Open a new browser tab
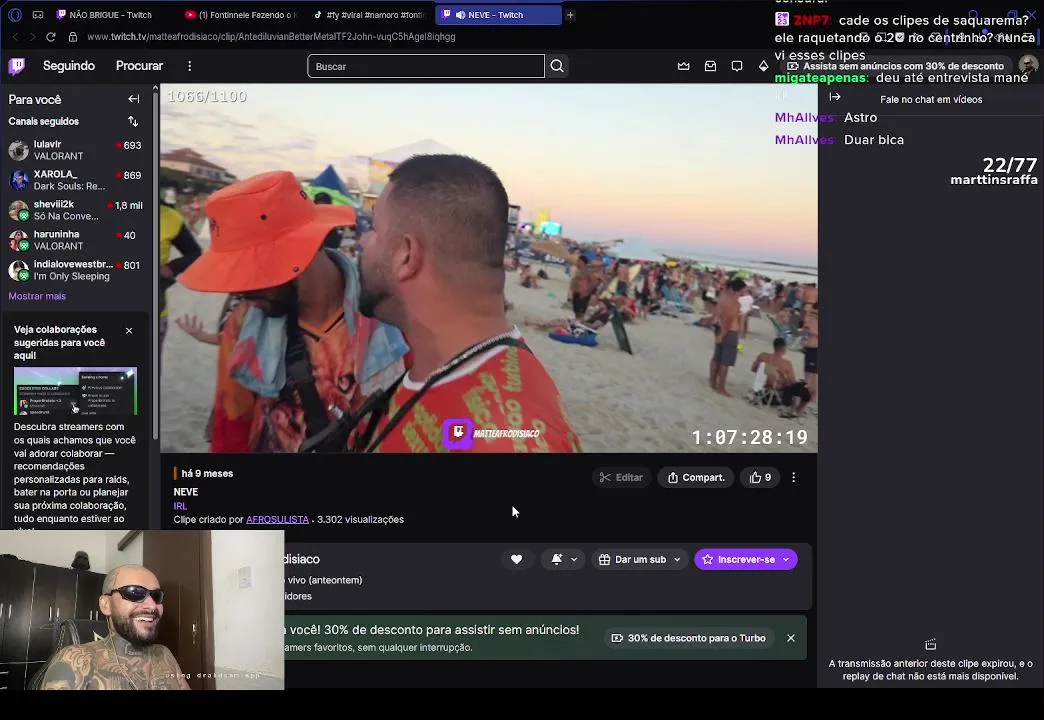This screenshot has height=720, width=1044. click(571, 15)
